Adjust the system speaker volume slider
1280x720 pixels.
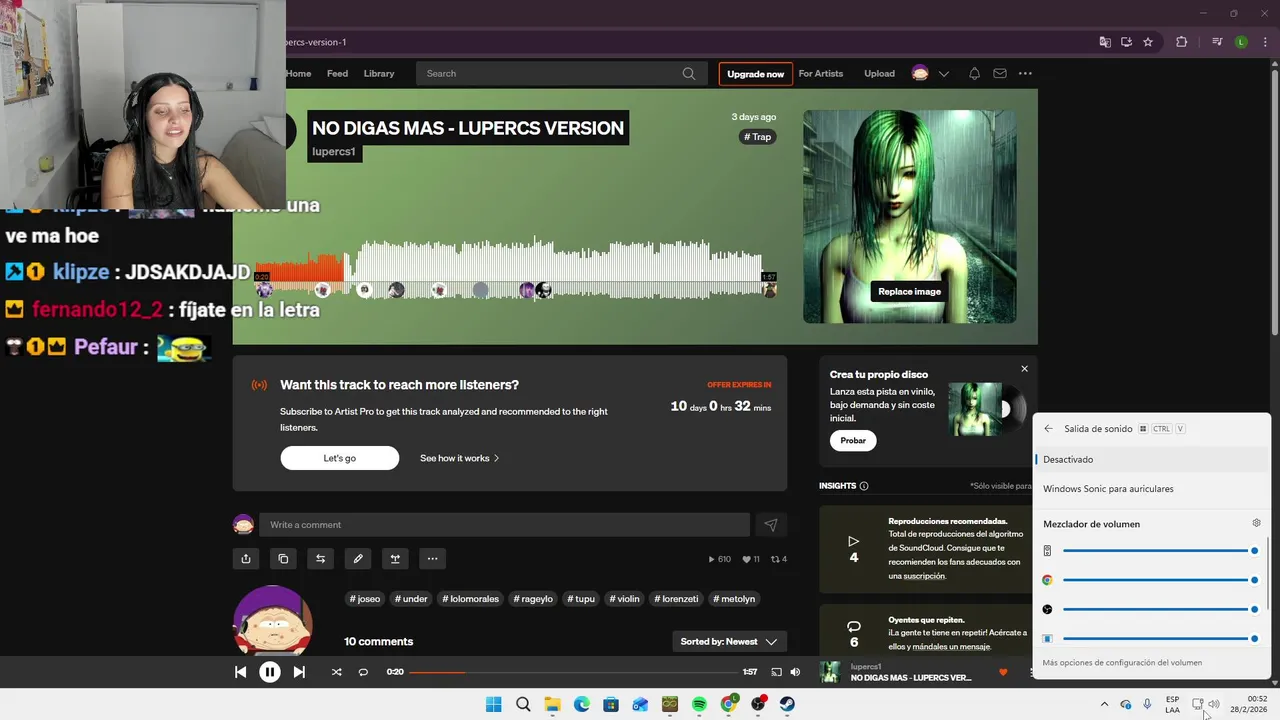[x=1160, y=551]
